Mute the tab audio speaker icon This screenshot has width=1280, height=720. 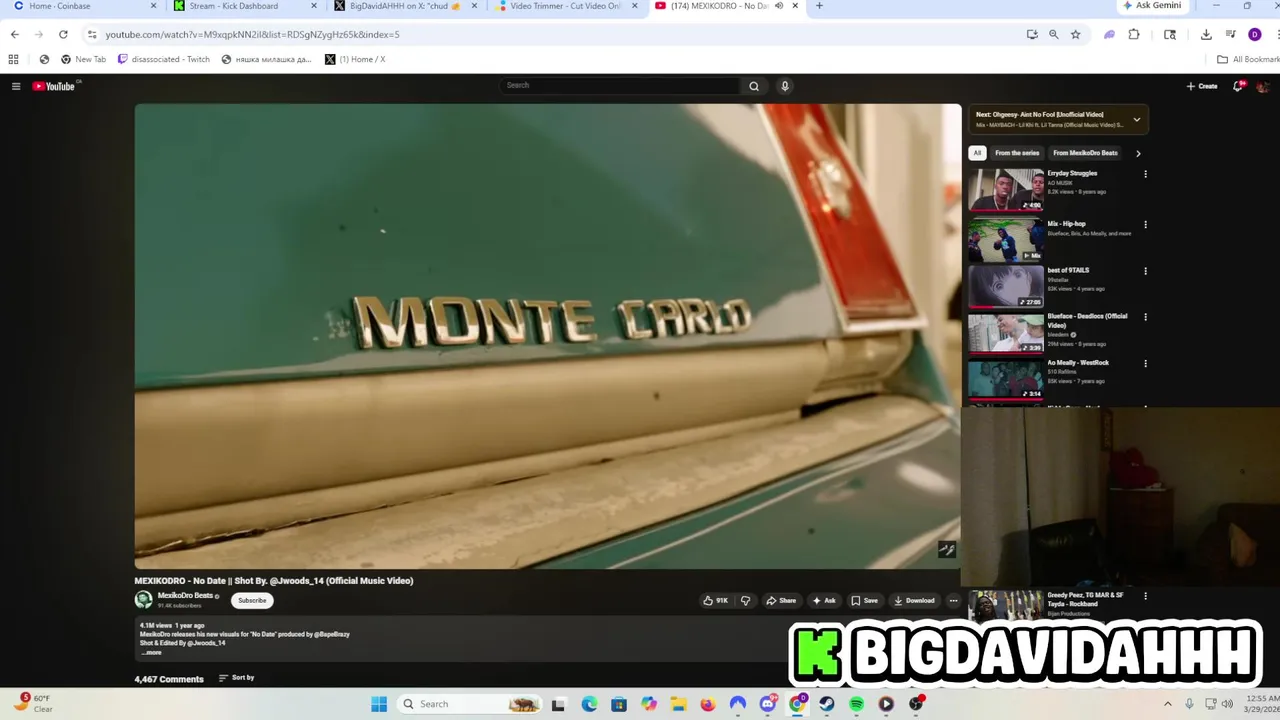pyautogui.click(x=779, y=6)
